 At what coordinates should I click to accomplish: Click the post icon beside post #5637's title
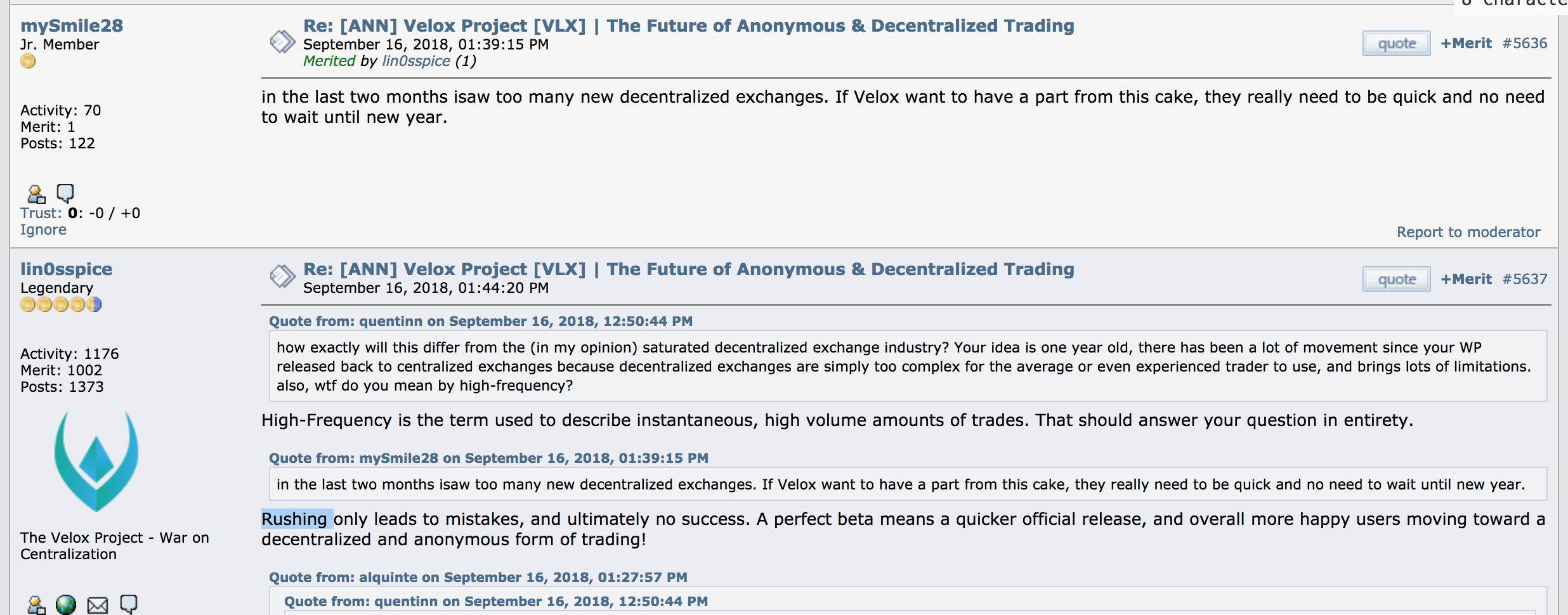coord(282,276)
